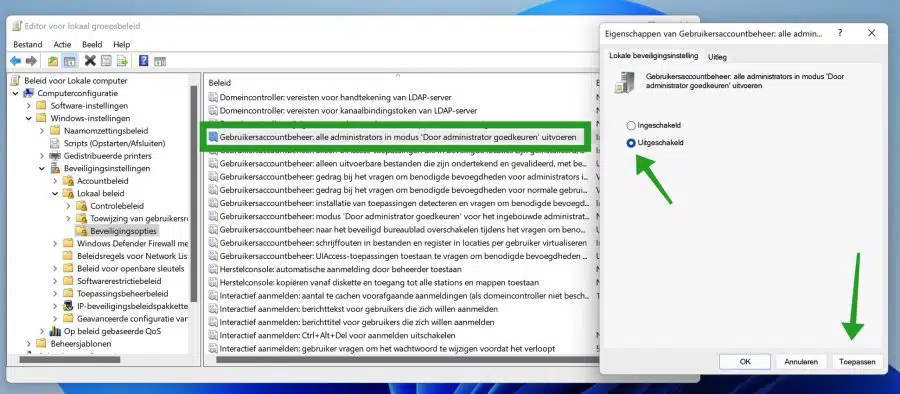Click the Computerconfiguratie computer icon
The image size is (900, 394).
(x=28, y=93)
